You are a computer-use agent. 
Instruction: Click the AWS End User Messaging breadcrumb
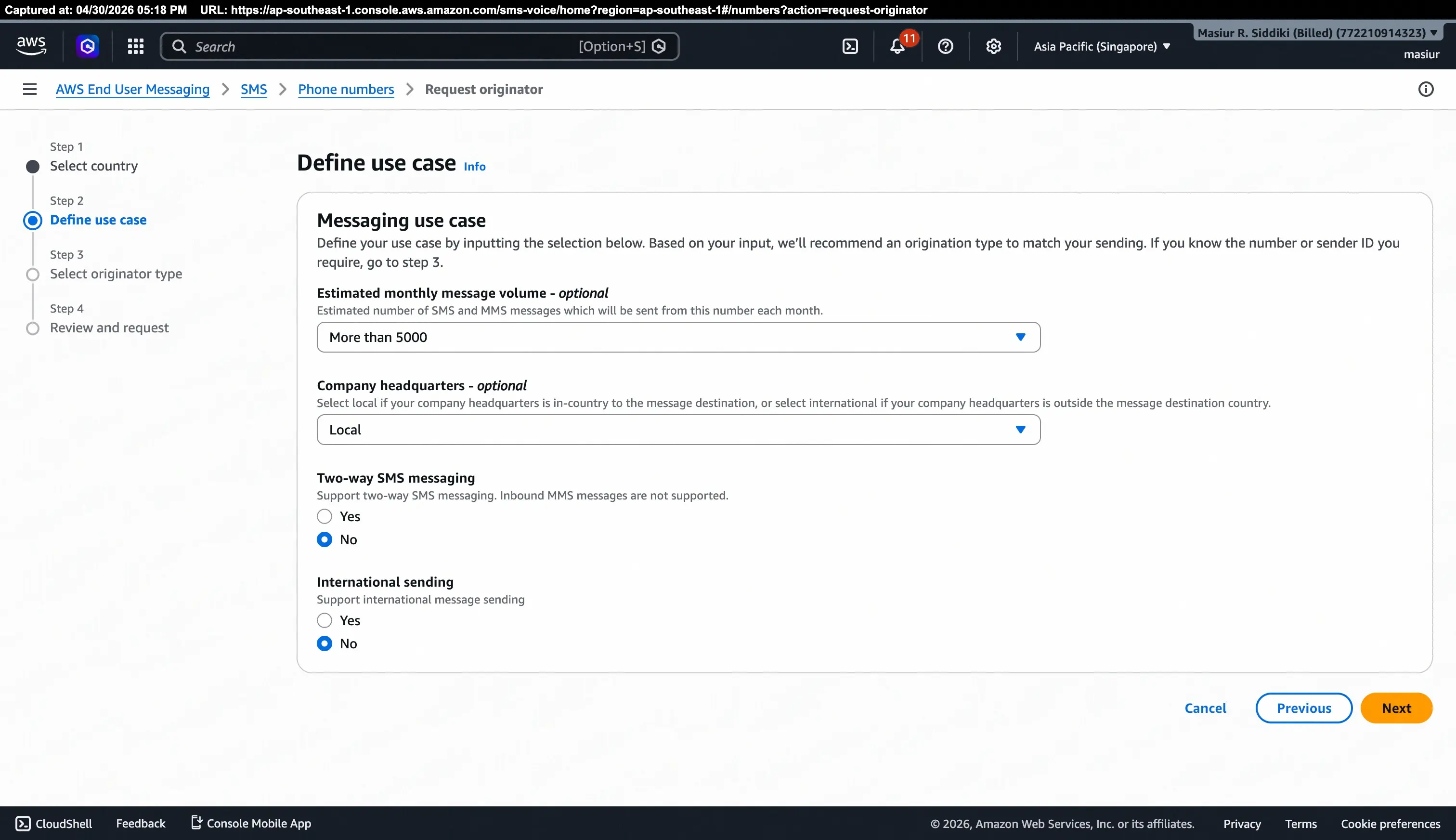tap(132, 90)
